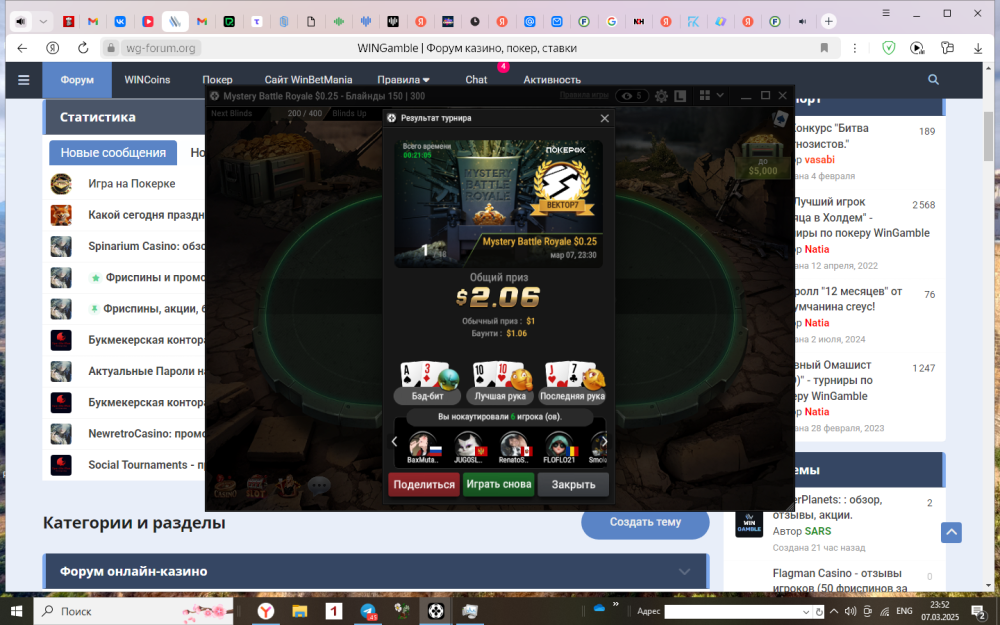Open poker table settings gear
The image size is (1000, 625).
(x=661, y=96)
